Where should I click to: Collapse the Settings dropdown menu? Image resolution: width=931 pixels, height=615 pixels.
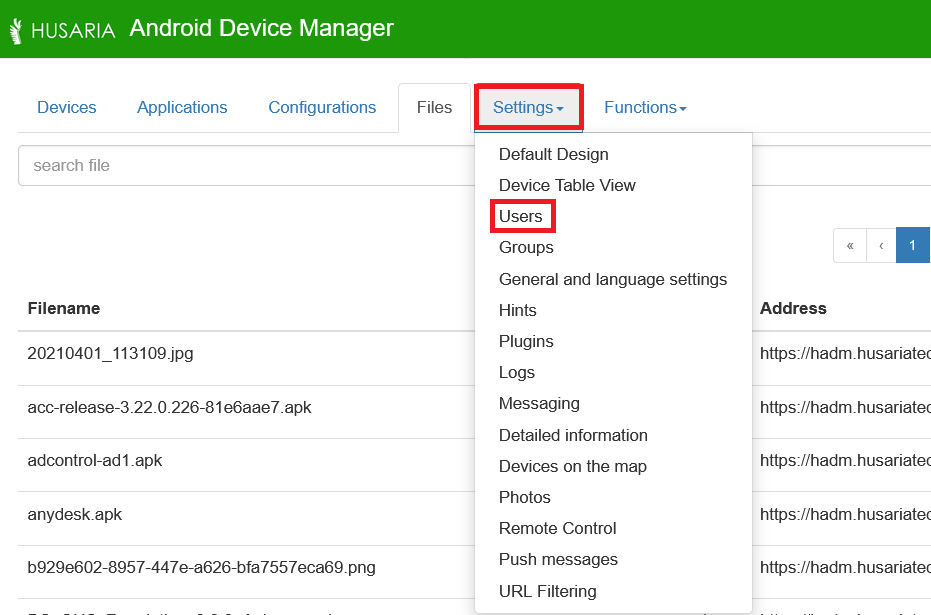coord(528,107)
